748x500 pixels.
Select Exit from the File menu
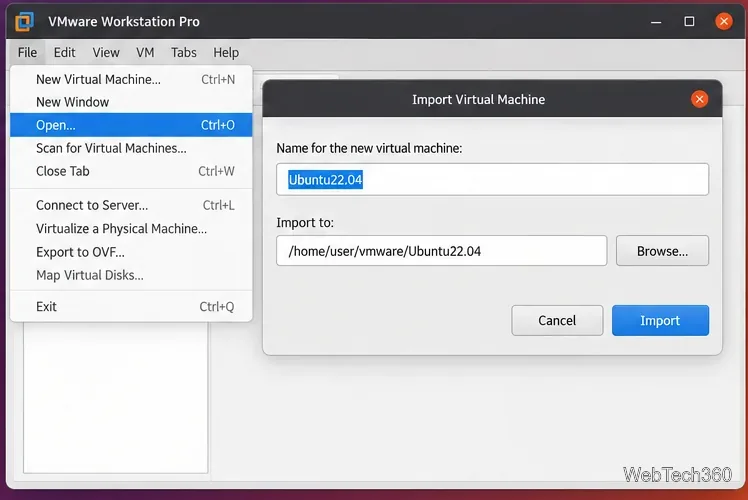click(x=131, y=307)
